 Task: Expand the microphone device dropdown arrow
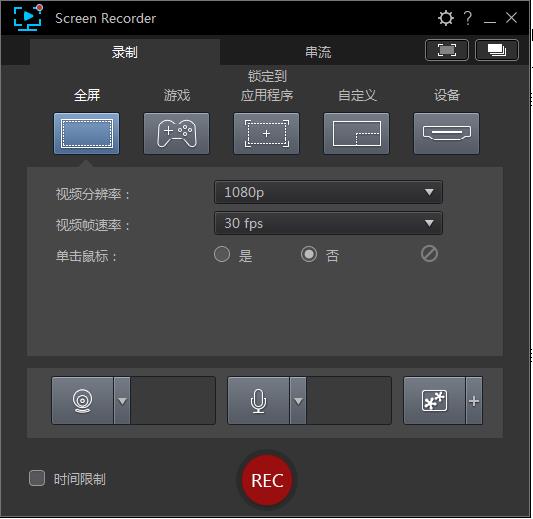tap(298, 401)
